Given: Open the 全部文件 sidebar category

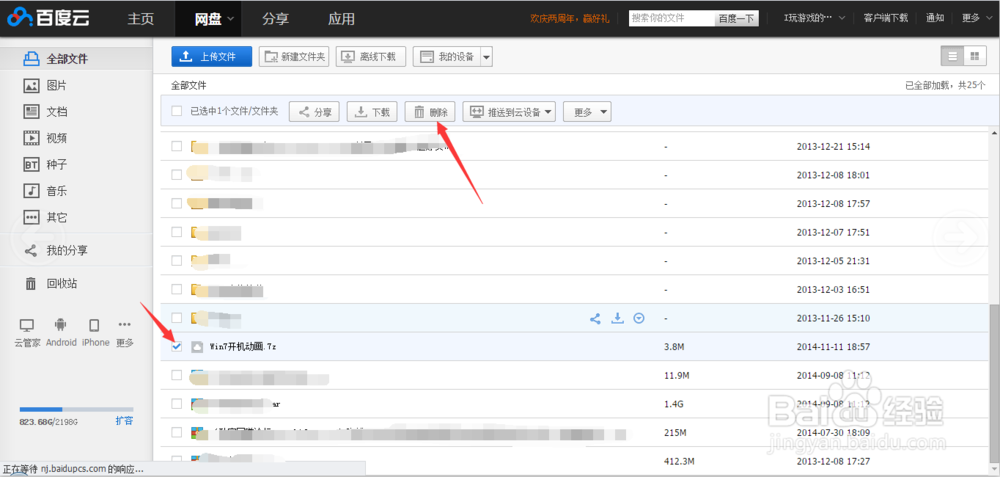Looking at the screenshot, I should pos(76,59).
